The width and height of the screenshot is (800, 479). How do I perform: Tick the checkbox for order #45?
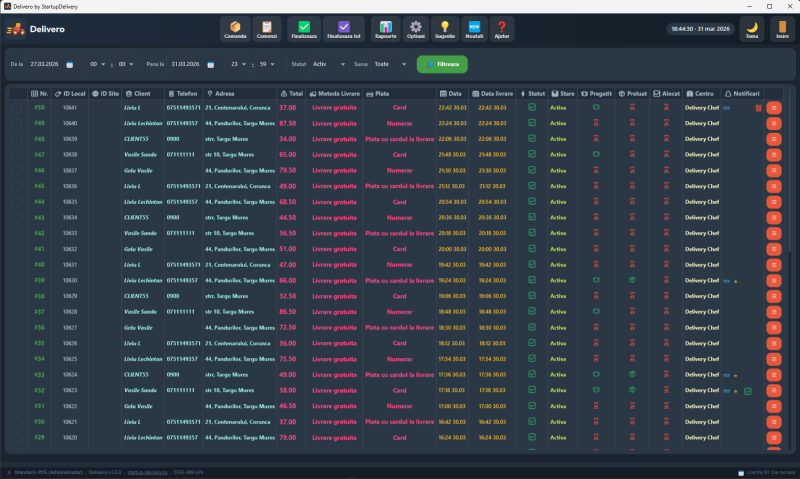tap(17, 186)
